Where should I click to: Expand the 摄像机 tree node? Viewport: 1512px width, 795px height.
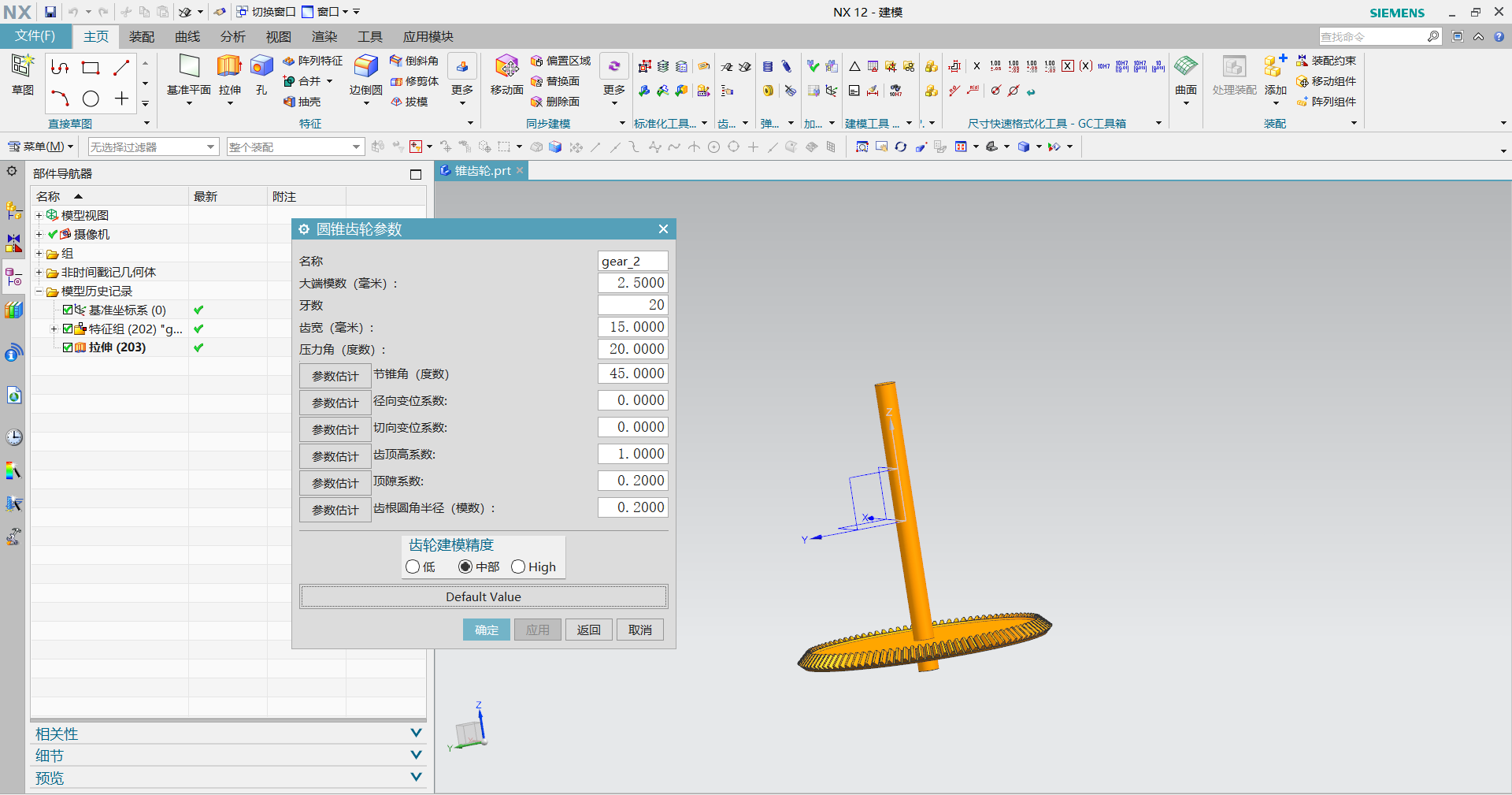point(39,234)
